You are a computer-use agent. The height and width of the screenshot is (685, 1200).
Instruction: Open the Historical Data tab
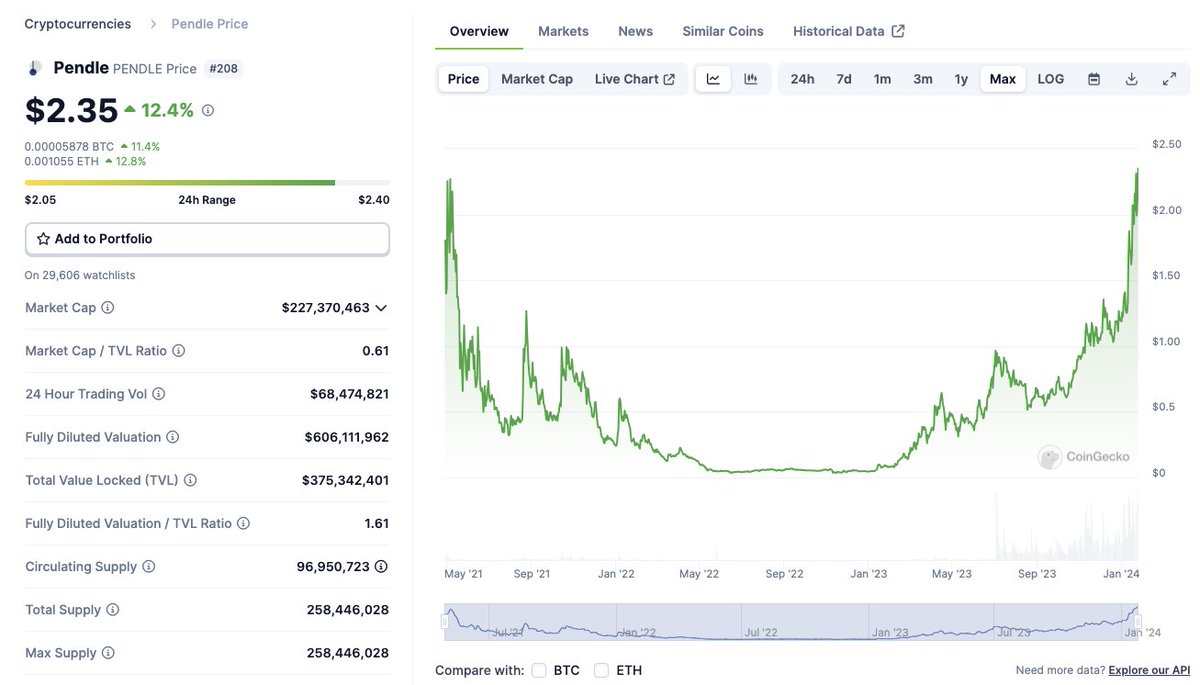point(849,31)
